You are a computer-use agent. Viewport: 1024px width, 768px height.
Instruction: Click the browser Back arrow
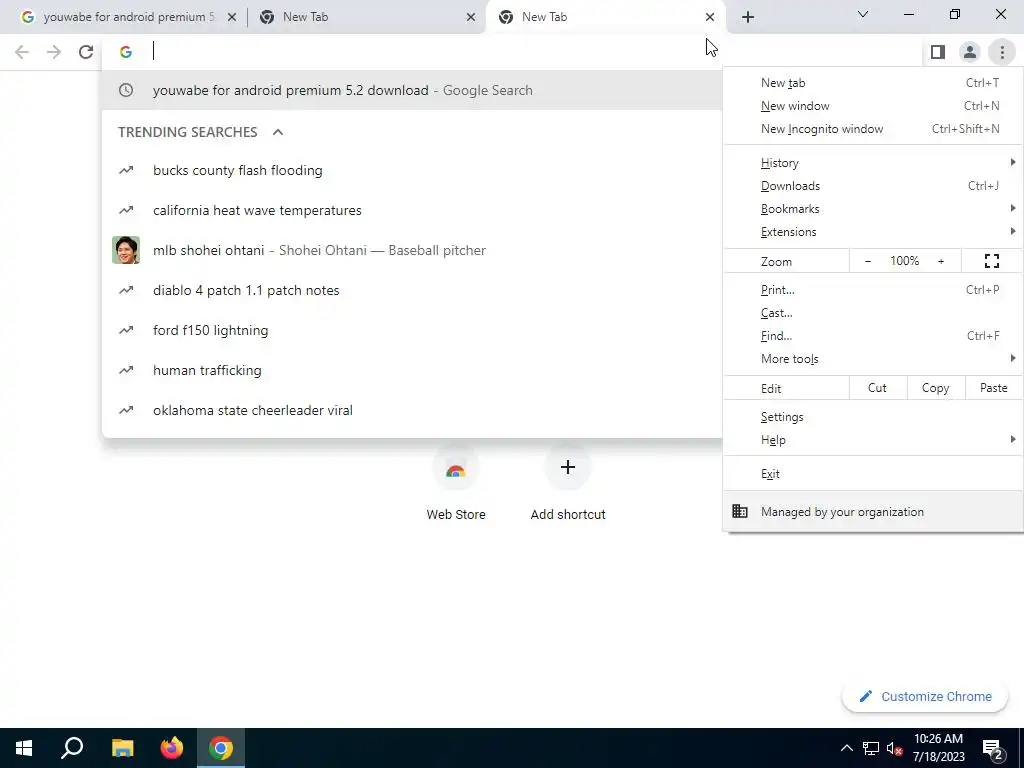[x=22, y=52]
